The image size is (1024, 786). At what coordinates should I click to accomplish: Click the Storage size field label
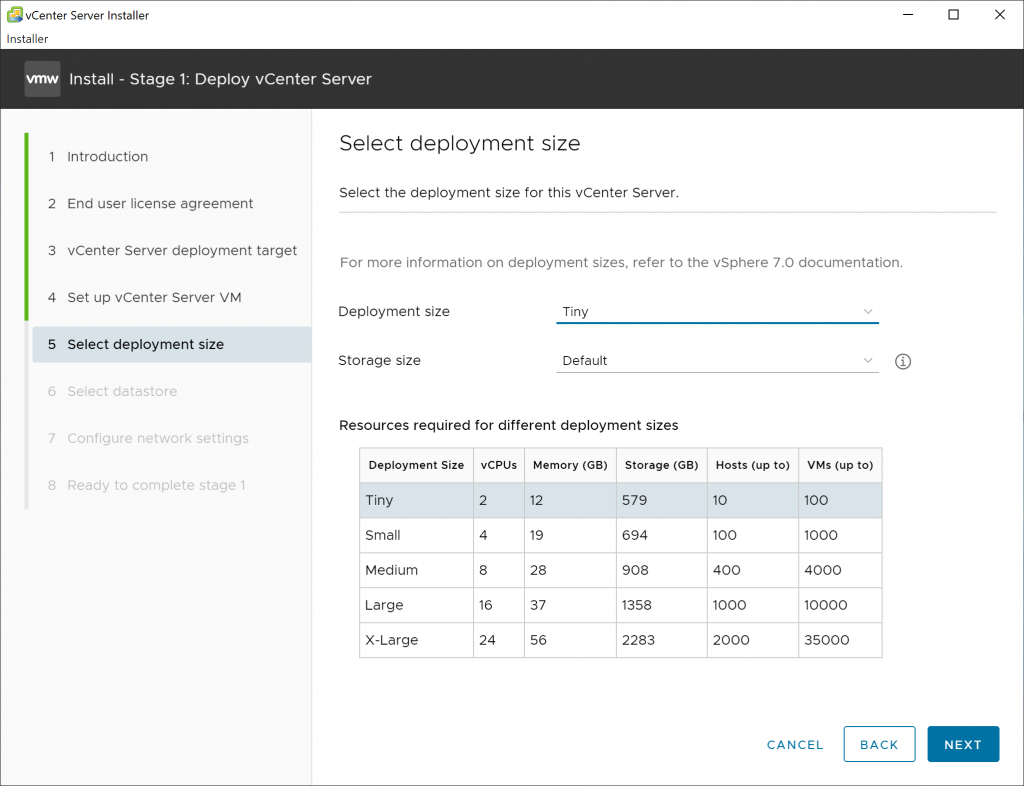pyautogui.click(x=379, y=360)
